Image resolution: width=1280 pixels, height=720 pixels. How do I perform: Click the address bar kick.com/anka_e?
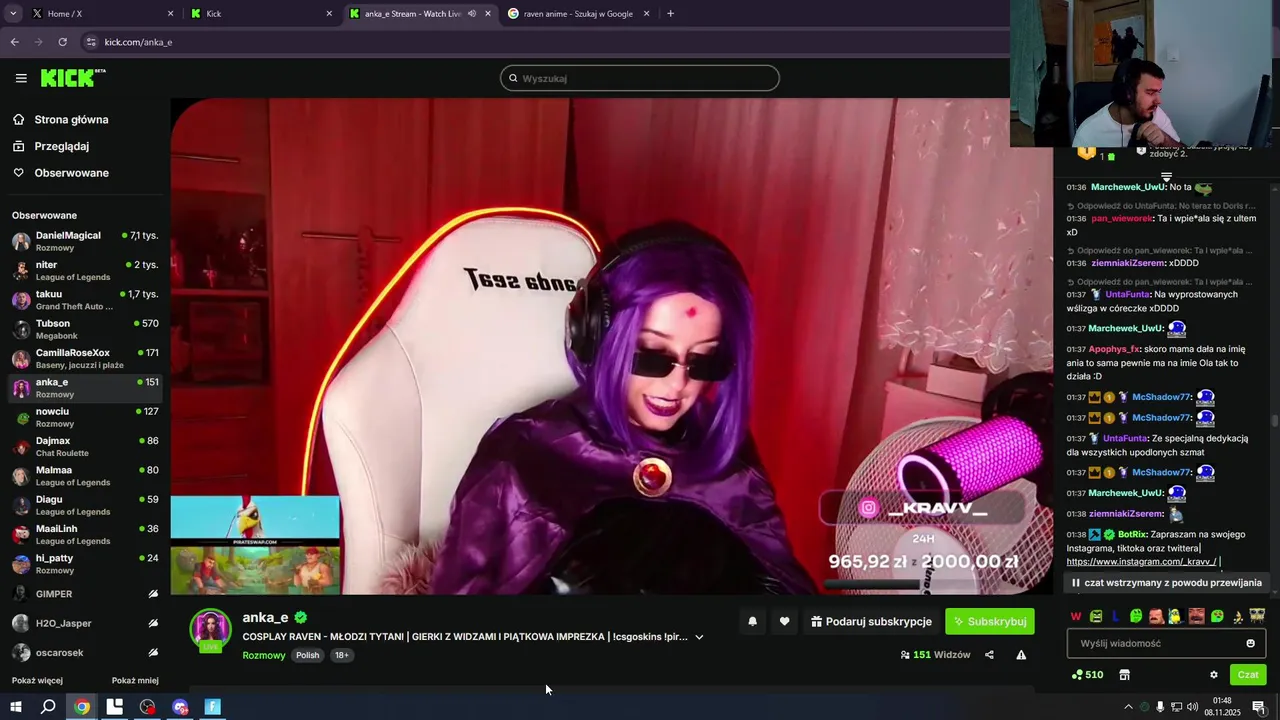[139, 42]
